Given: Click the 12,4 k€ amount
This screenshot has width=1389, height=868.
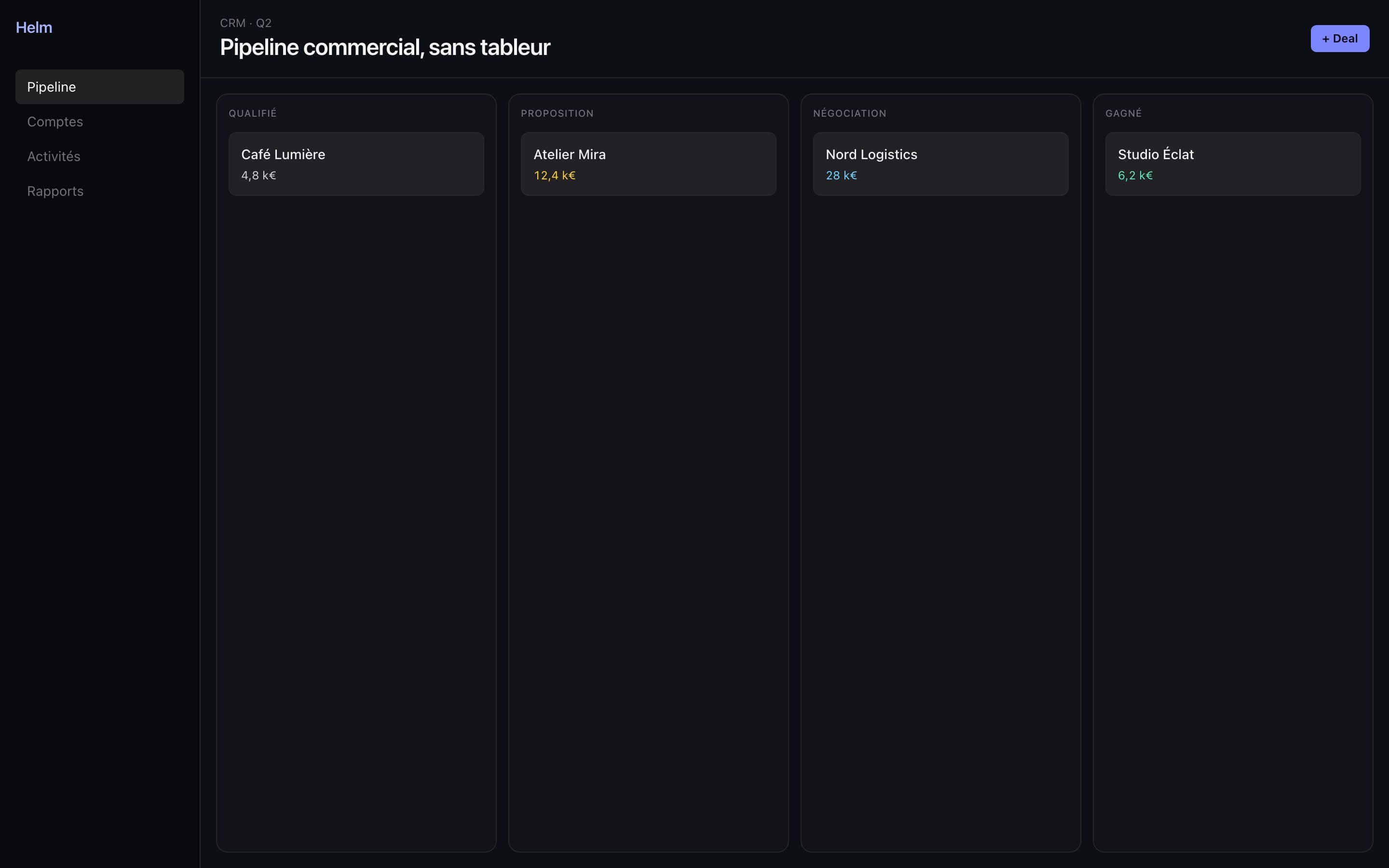Looking at the screenshot, I should point(555,176).
